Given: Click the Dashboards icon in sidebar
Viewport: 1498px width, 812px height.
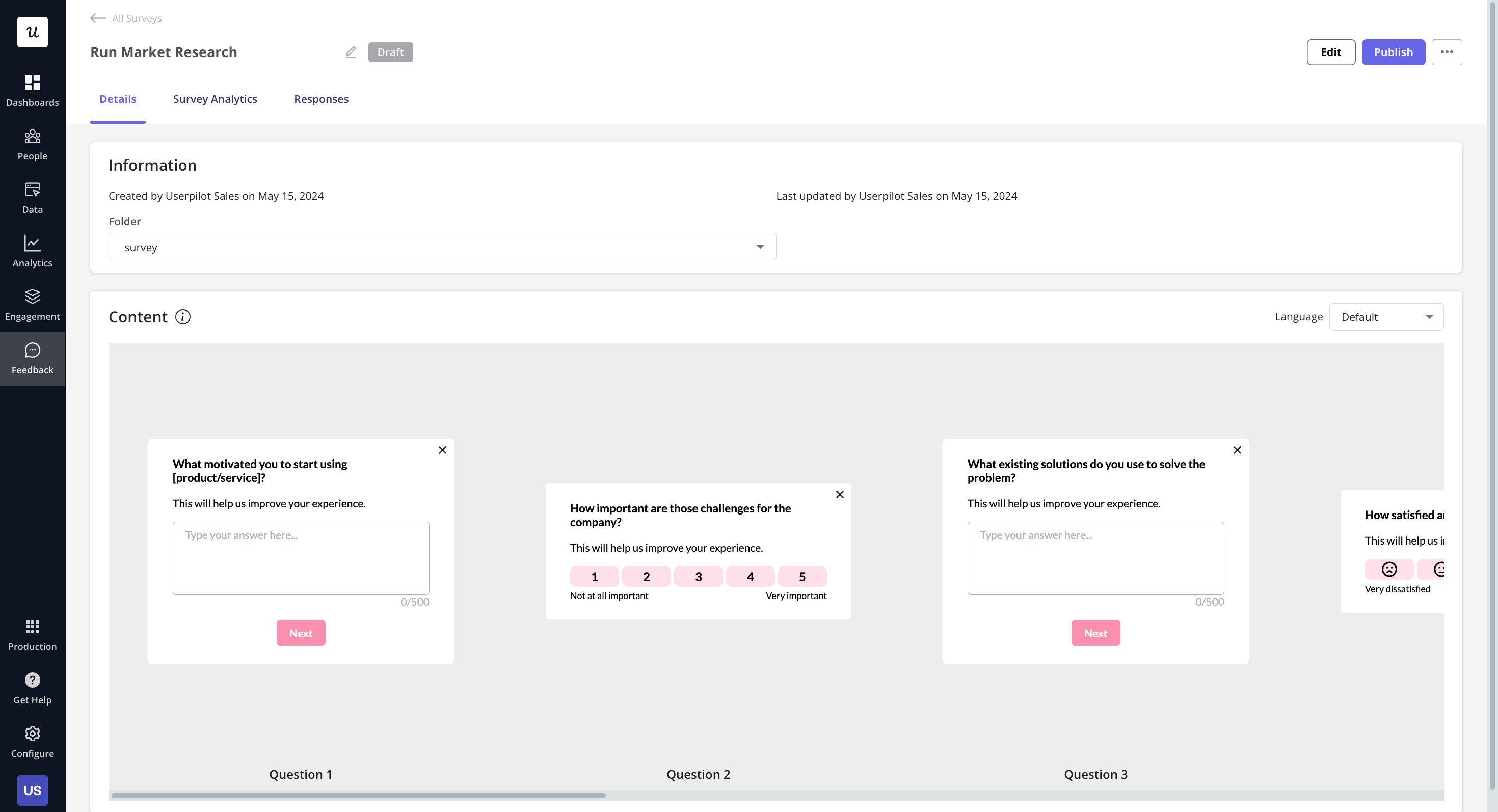Looking at the screenshot, I should point(32,89).
